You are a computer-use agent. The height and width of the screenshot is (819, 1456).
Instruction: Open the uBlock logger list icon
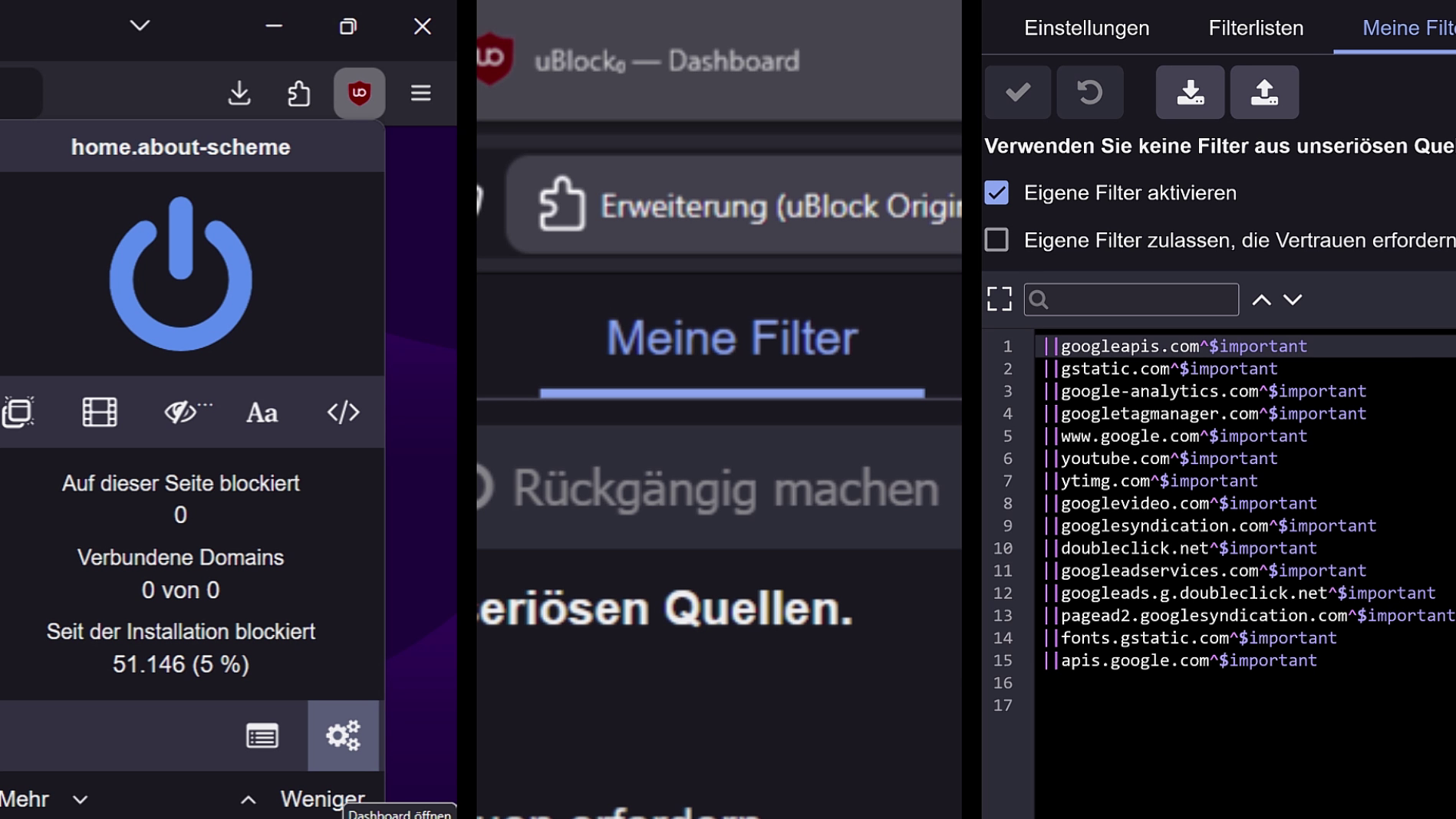tap(262, 736)
